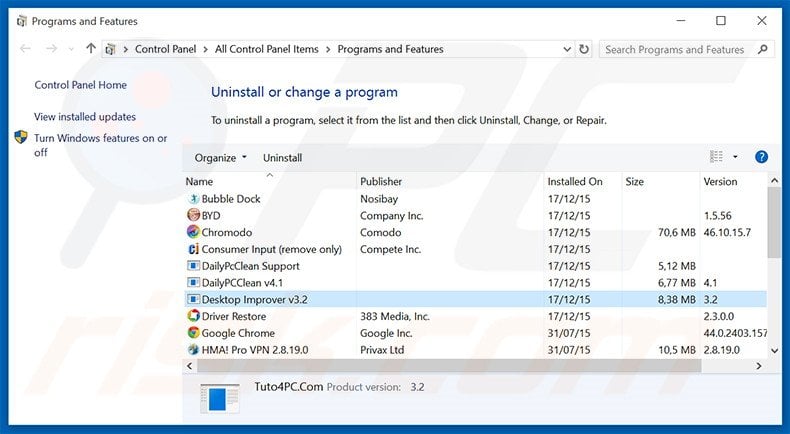790x434 pixels.
Task: Click Tuto4PC.Com in details pane
Action: pos(289,387)
